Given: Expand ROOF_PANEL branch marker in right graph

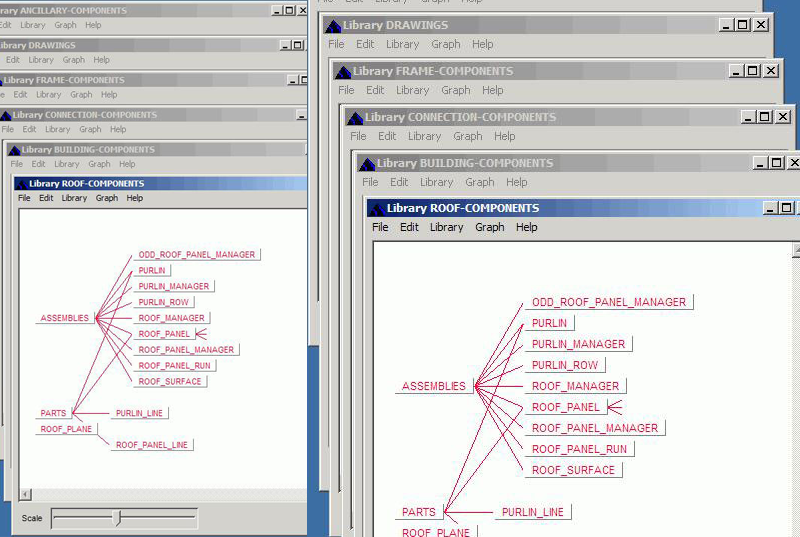Looking at the screenshot, I should tap(615, 407).
